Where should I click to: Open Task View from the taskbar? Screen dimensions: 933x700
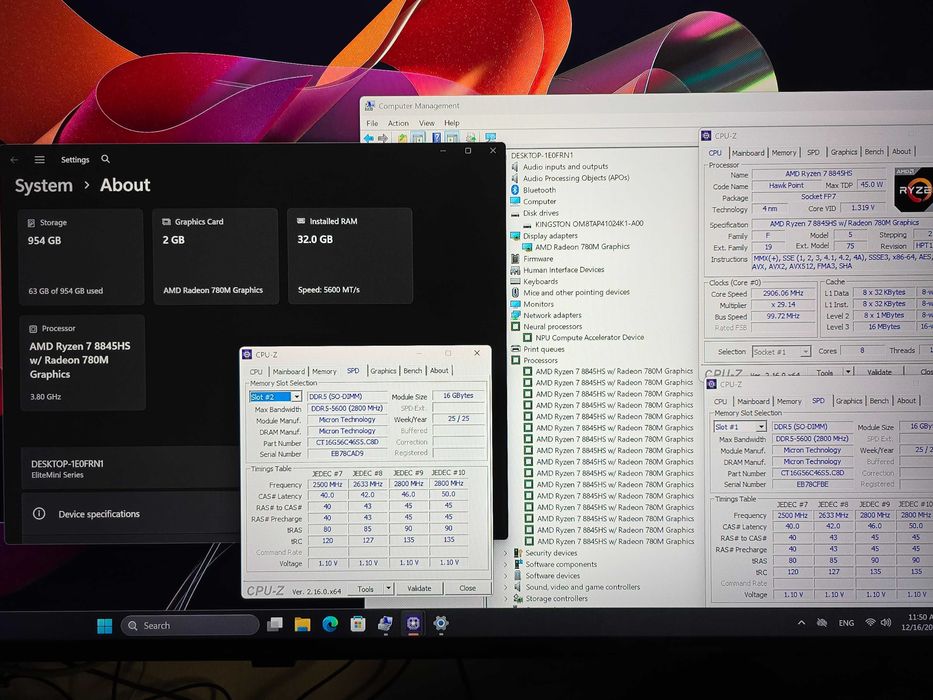click(x=275, y=624)
